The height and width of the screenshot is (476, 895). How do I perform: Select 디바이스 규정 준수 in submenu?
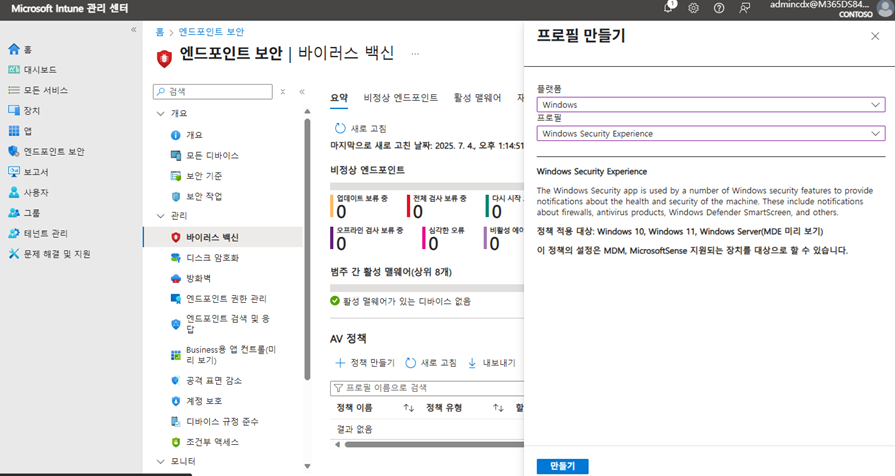pos(214,422)
